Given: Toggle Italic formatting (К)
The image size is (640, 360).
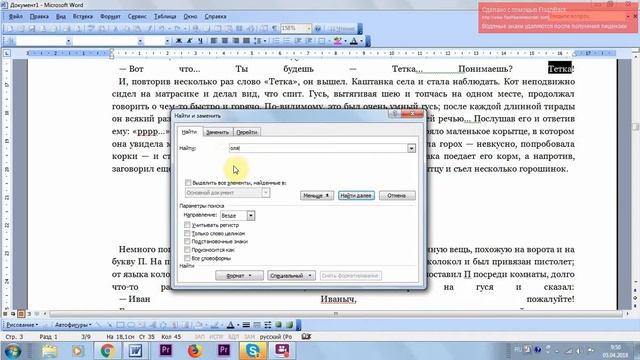Looking at the screenshot, I should (x=189, y=41).
